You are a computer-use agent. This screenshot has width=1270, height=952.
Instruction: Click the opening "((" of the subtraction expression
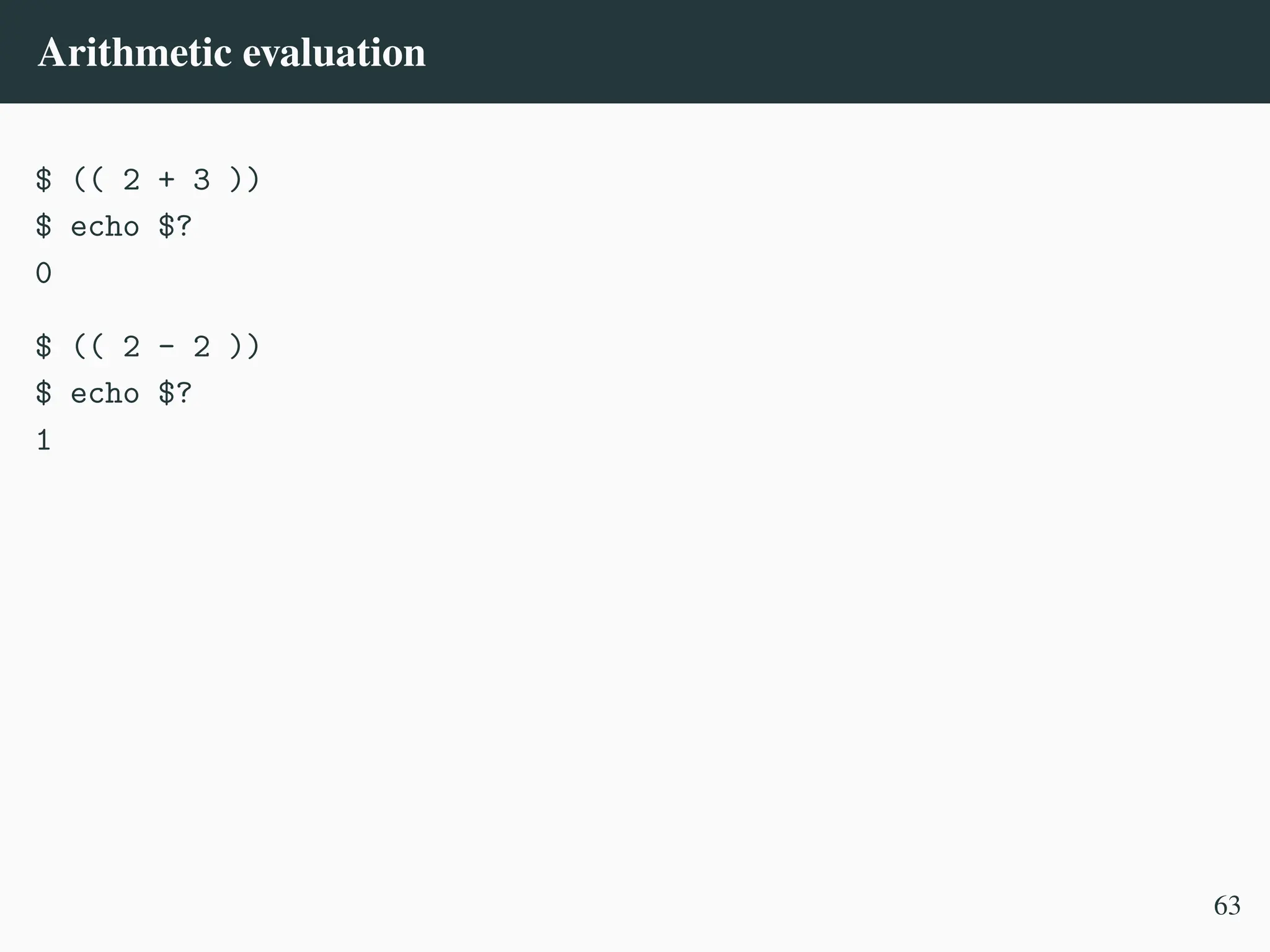(x=88, y=346)
